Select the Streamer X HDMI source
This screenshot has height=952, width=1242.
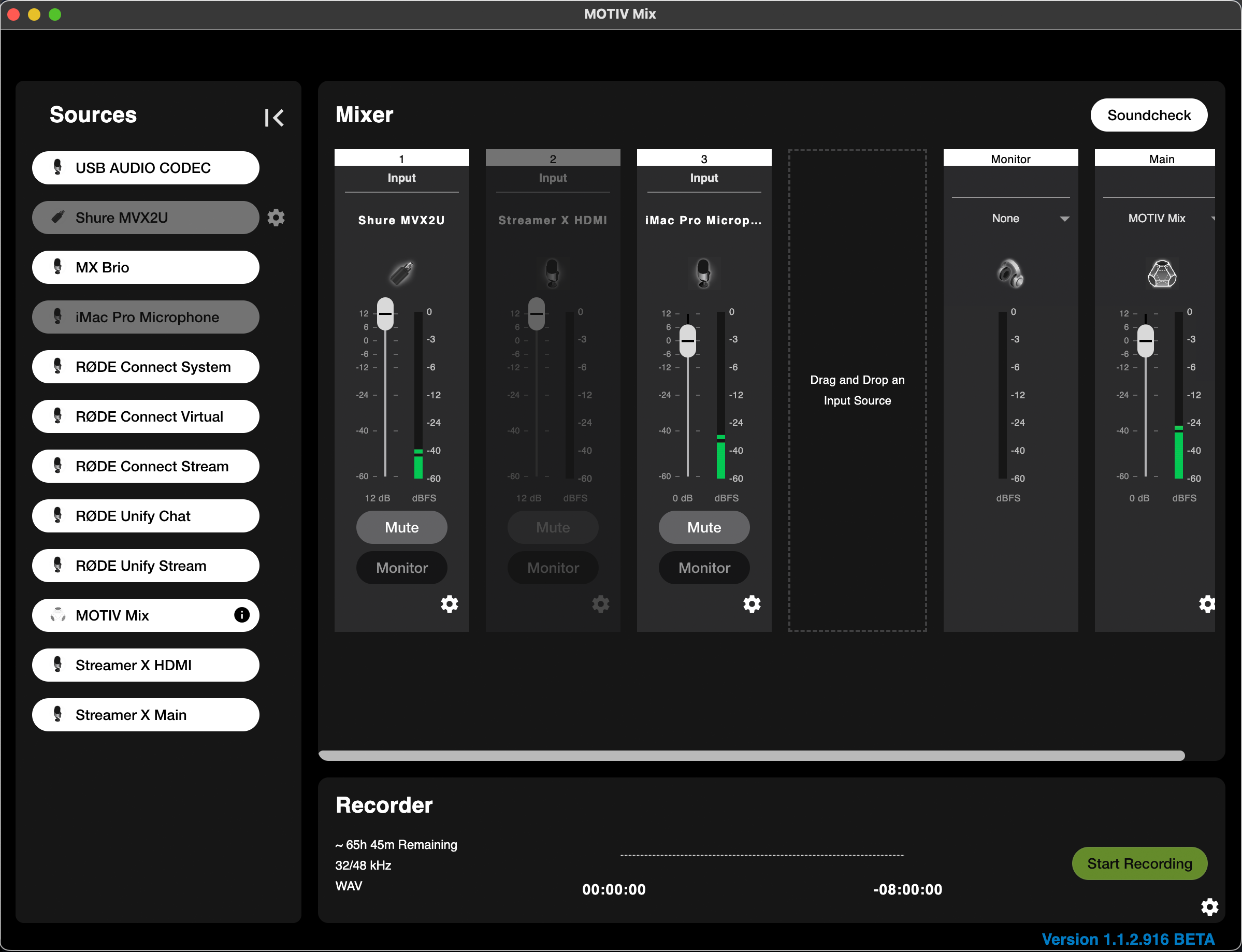[x=146, y=665]
